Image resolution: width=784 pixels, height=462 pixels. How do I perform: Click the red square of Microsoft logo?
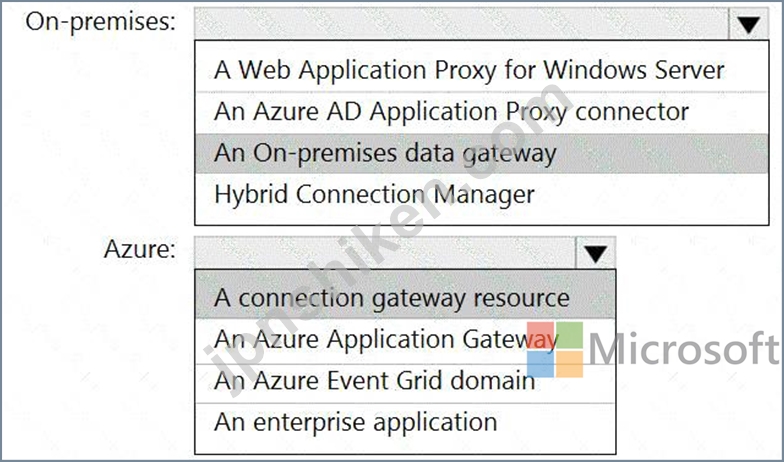[x=540, y=335]
